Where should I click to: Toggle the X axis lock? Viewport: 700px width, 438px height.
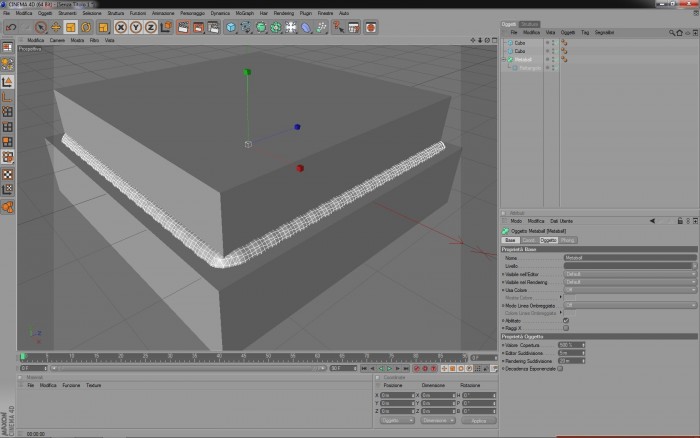(121, 27)
